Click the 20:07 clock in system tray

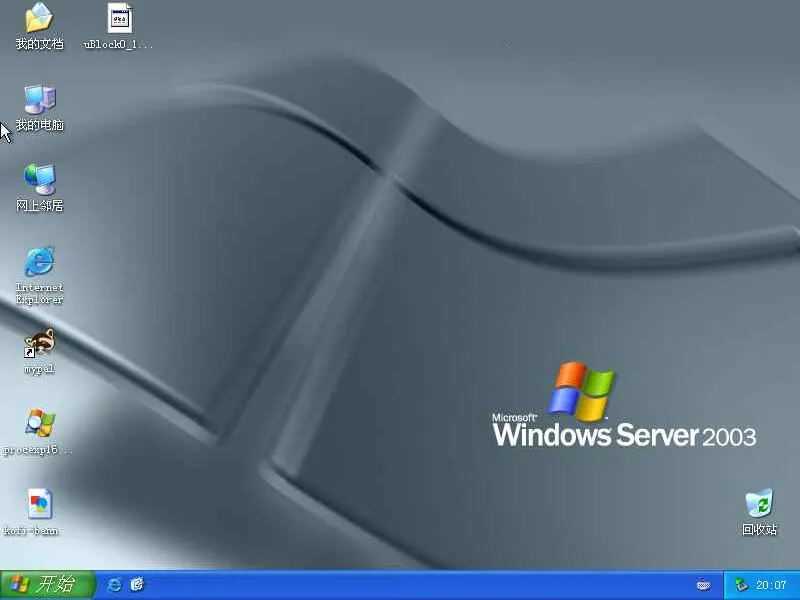[x=771, y=585]
